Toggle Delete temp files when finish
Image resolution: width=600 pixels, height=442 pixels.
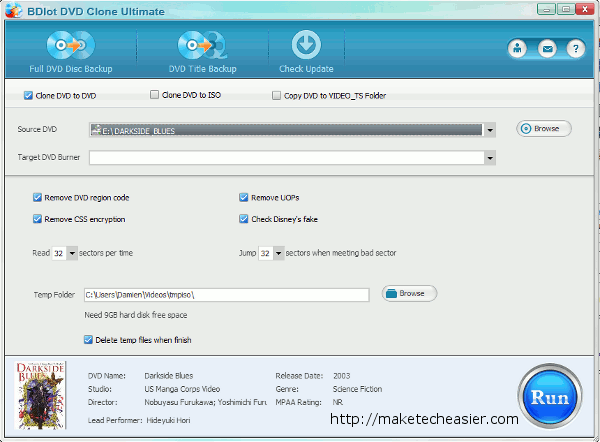[88, 340]
